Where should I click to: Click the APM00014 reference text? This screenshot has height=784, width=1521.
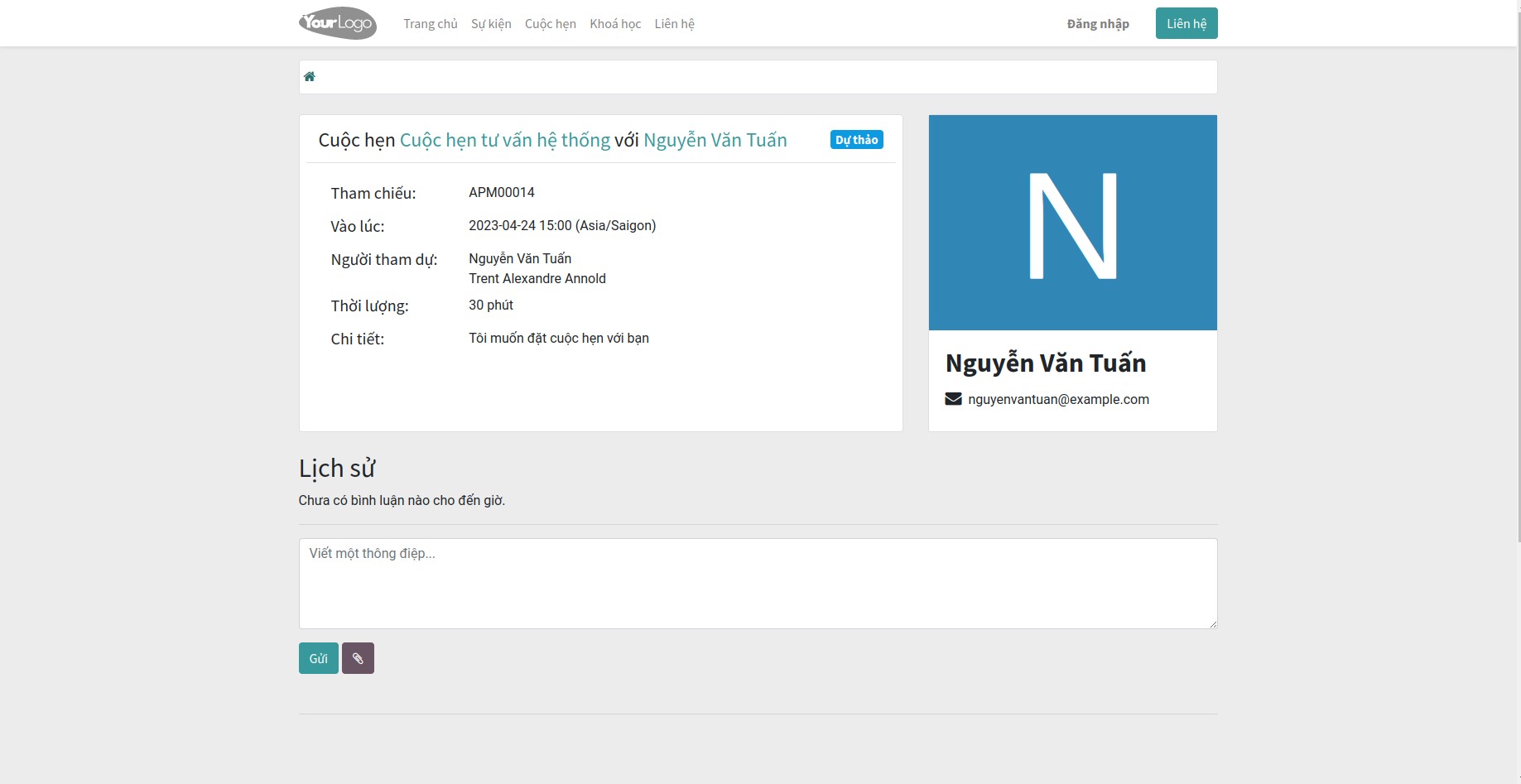502,192
